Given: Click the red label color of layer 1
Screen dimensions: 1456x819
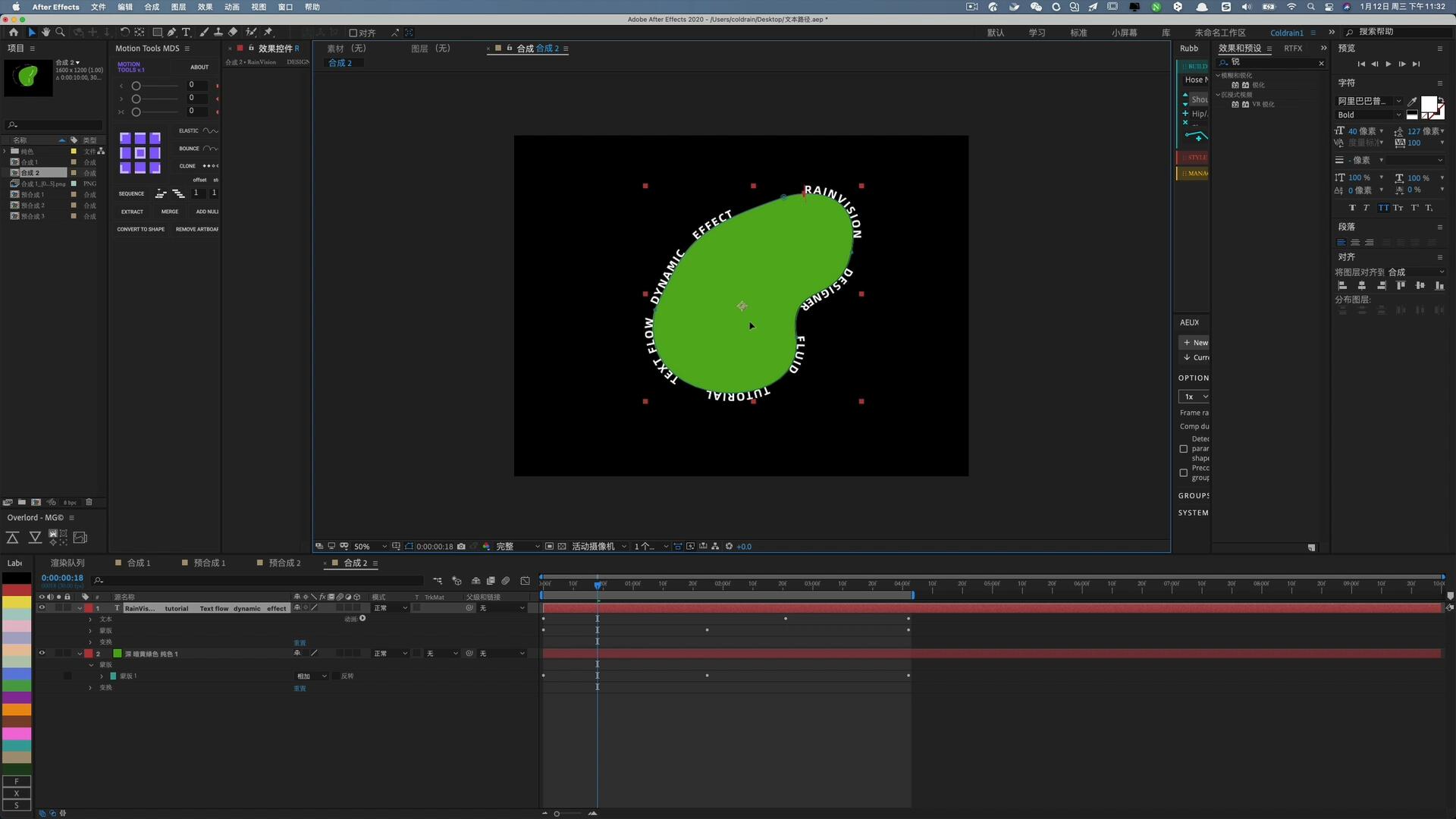Looking at the screenshot, I should (x=88, y=608).
